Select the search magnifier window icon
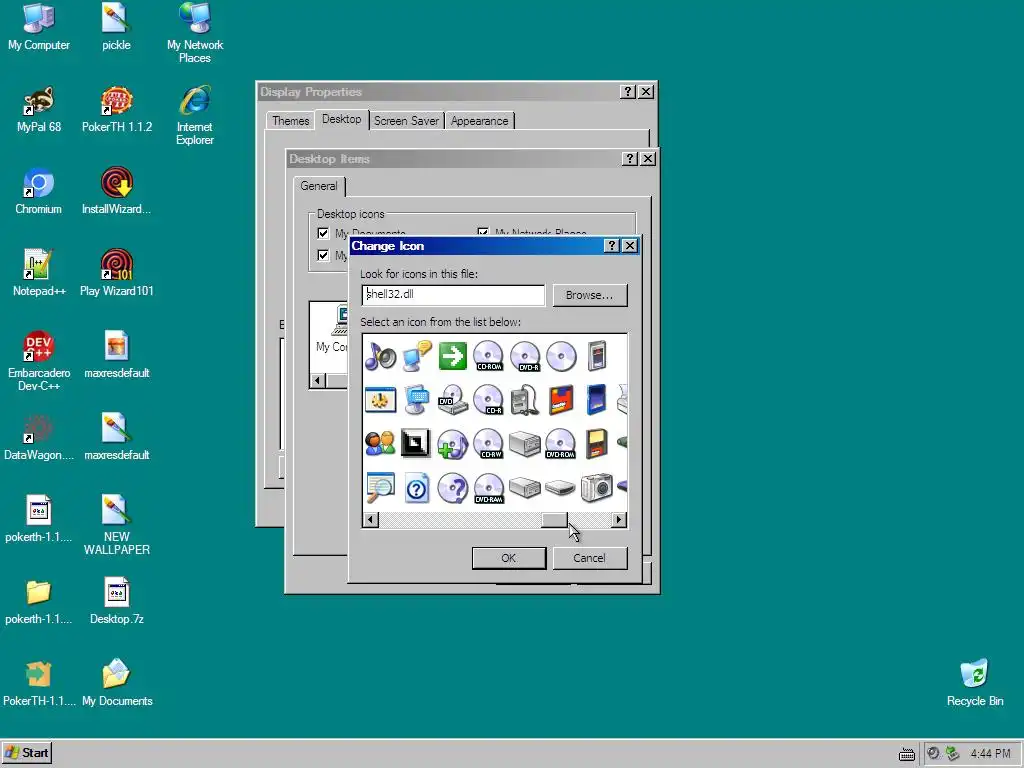1024x768 pixels. (380, 487)
